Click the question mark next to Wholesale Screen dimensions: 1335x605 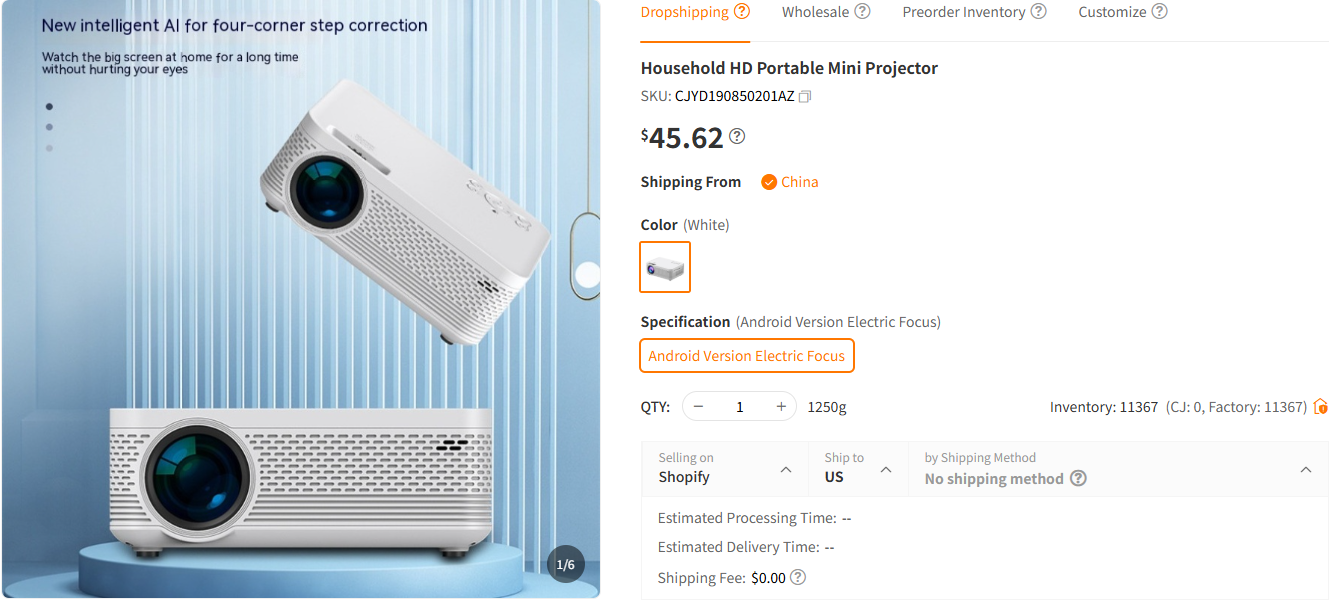862,11
